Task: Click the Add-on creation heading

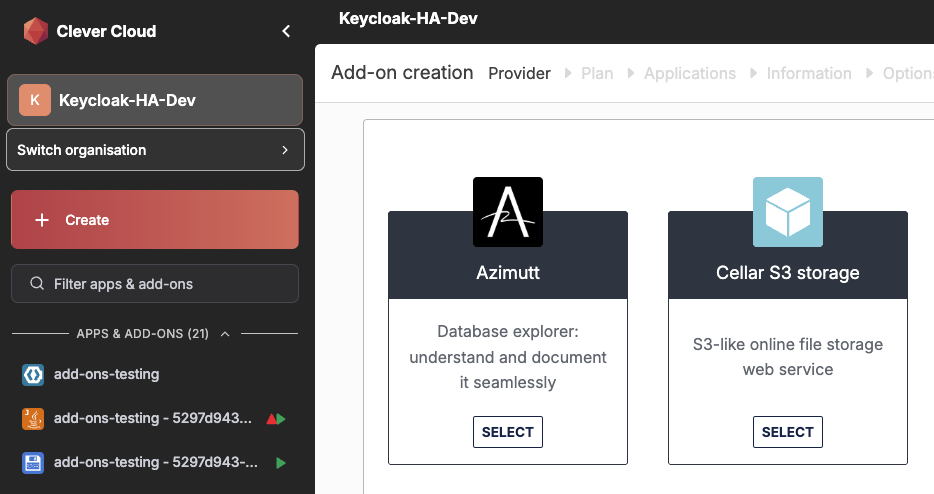Action: (x=402, y=73)
